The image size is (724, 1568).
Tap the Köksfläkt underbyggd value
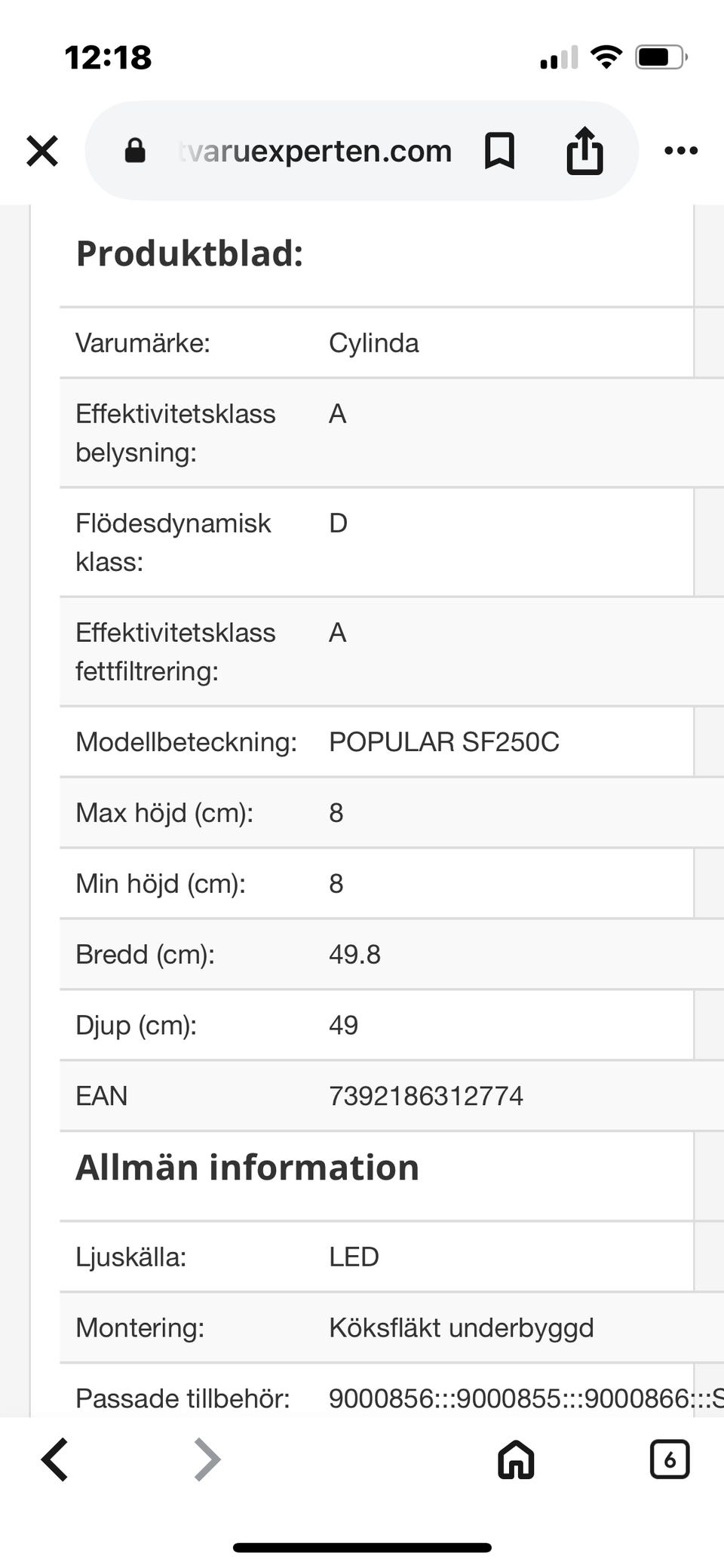pyautogui.click(x=461, y=1327)
